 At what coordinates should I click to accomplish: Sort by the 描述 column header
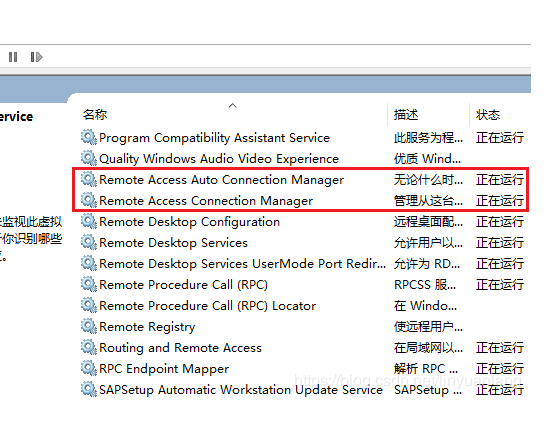click(406, 115)
